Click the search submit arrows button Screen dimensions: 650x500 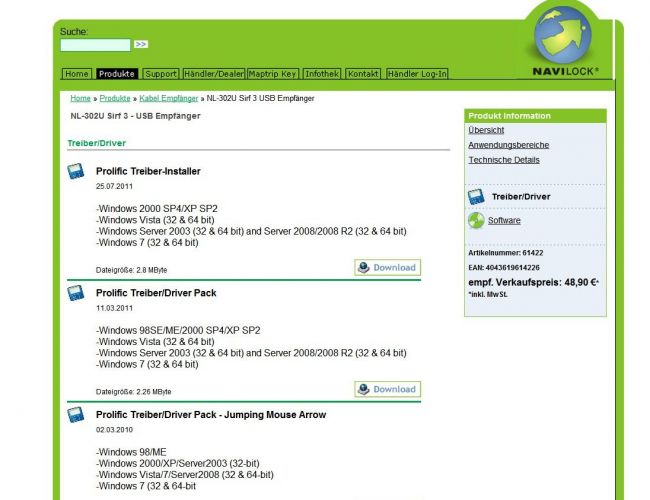click(141, 44)
